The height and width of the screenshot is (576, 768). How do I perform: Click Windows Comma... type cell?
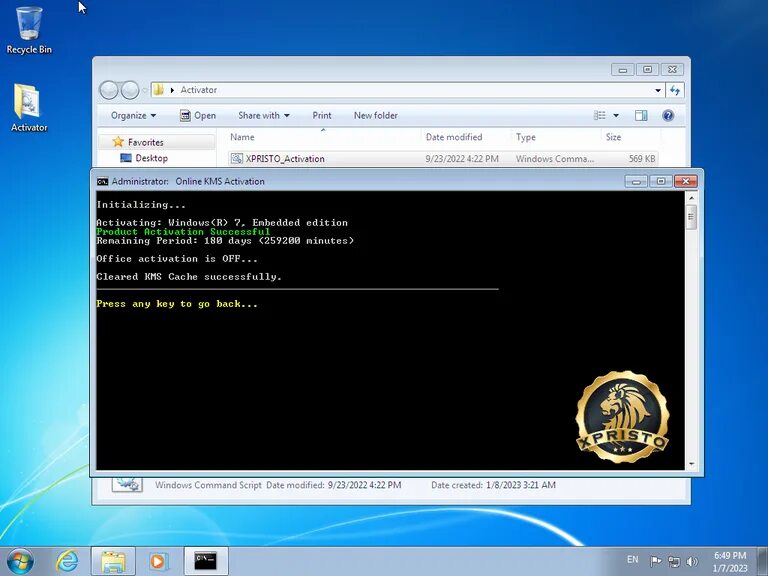554,159
